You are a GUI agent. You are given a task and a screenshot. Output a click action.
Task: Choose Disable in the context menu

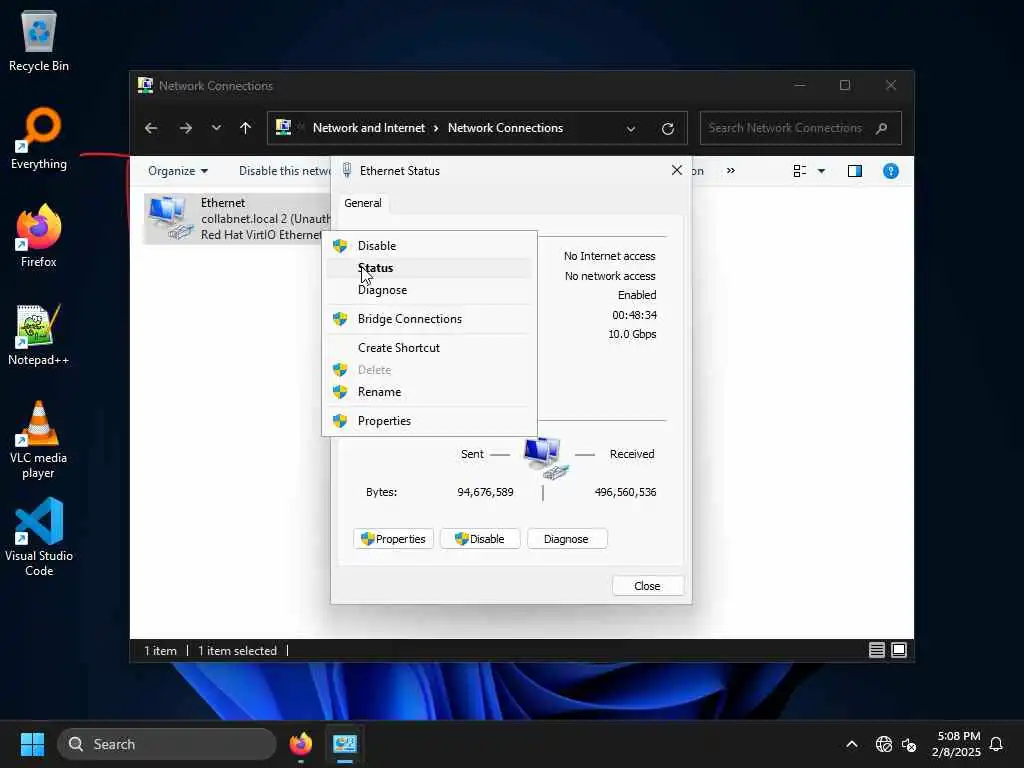coord(429,246)
